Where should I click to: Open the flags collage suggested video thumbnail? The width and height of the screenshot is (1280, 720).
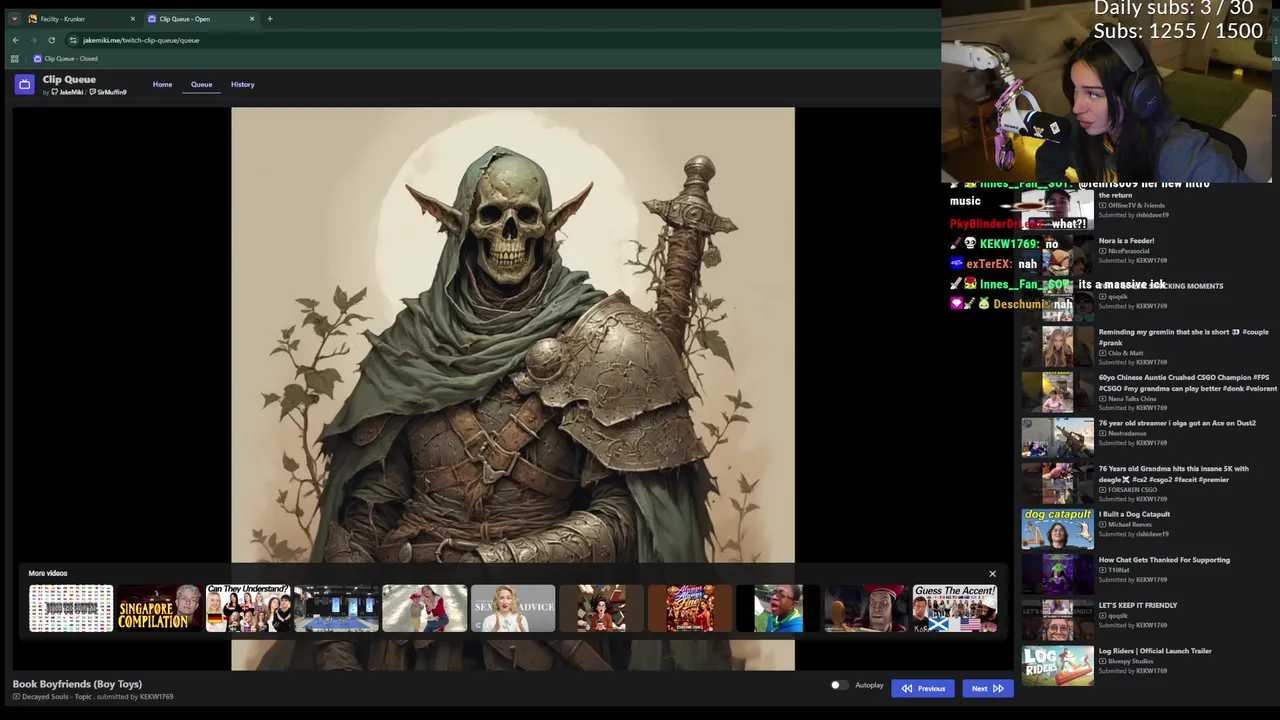coord(71,609)
